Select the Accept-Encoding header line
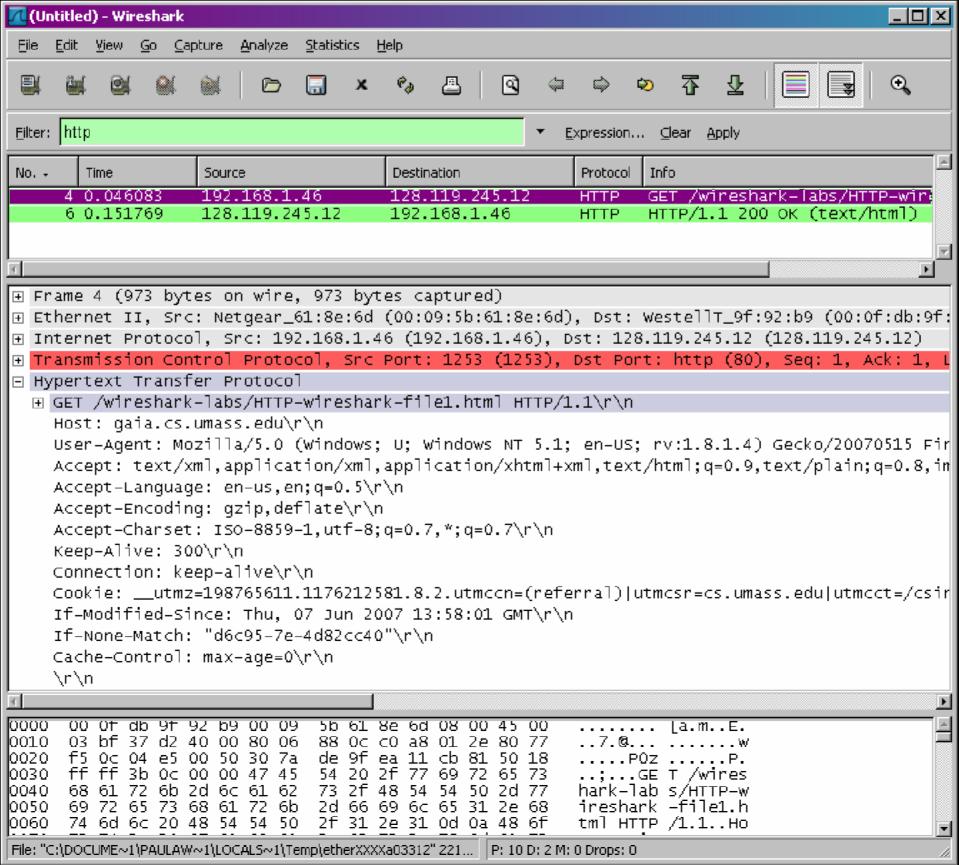The height and width of the screenshot is (865, 959). [218, 509]
